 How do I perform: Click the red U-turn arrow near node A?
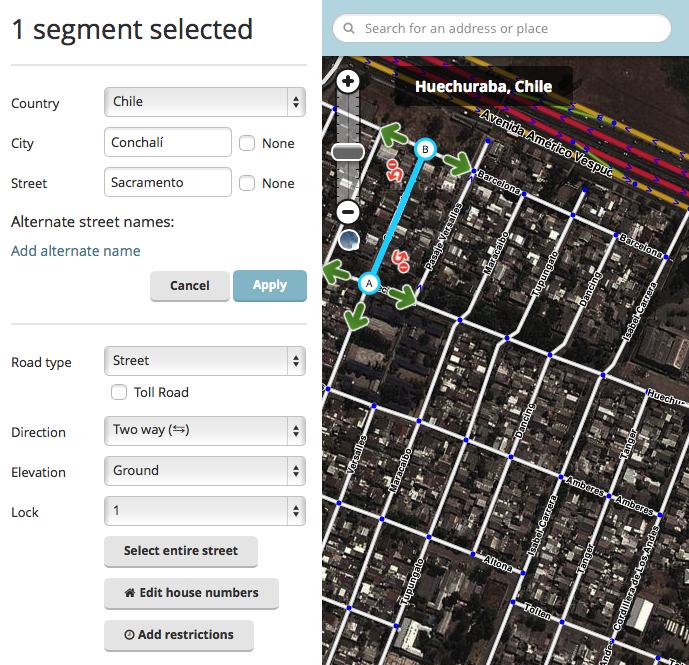coord(400,261)
